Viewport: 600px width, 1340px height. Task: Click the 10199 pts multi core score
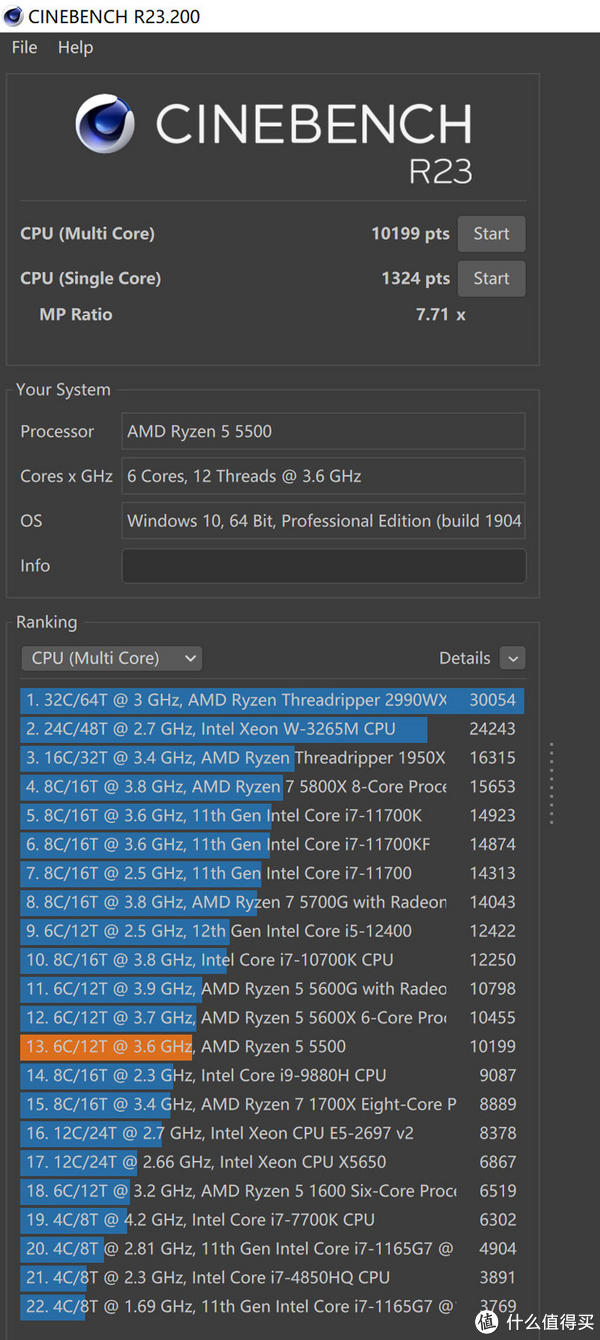pyautogui.click(x=410, y=234)
